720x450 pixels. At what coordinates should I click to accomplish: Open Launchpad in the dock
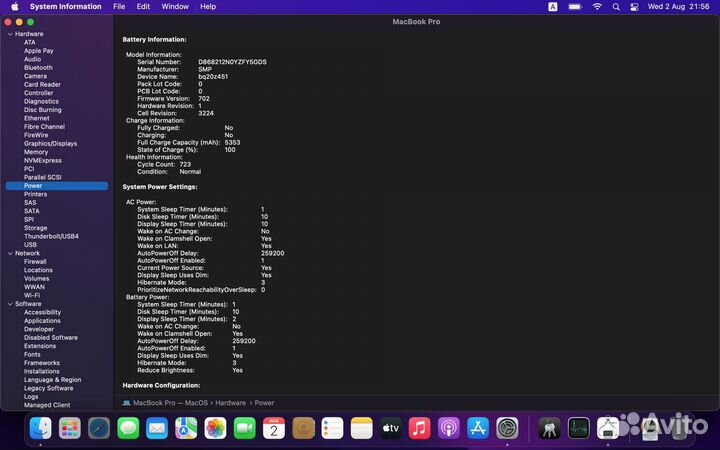[x=69, y=428]
